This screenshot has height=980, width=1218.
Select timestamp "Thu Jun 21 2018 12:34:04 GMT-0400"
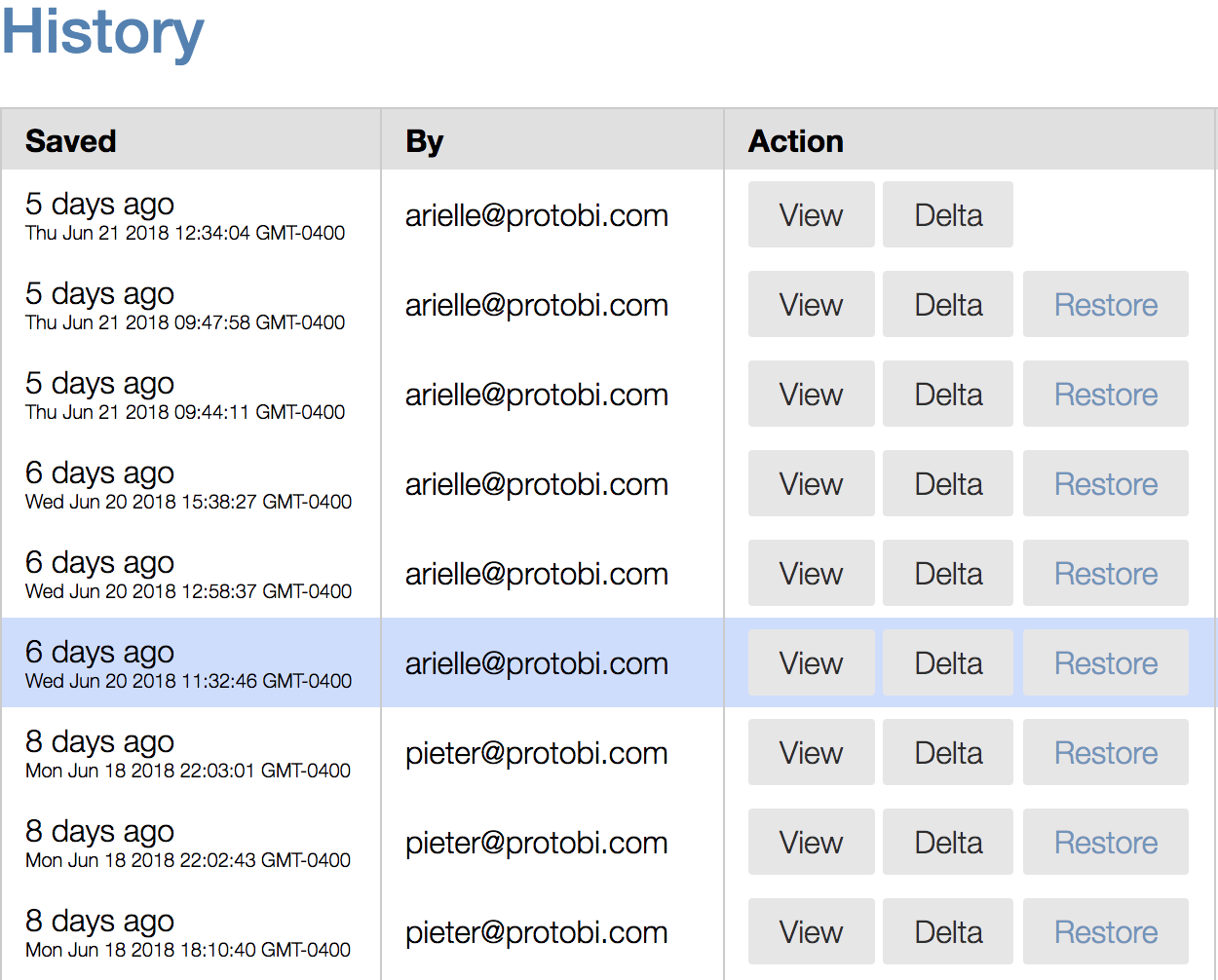[185, 233]
